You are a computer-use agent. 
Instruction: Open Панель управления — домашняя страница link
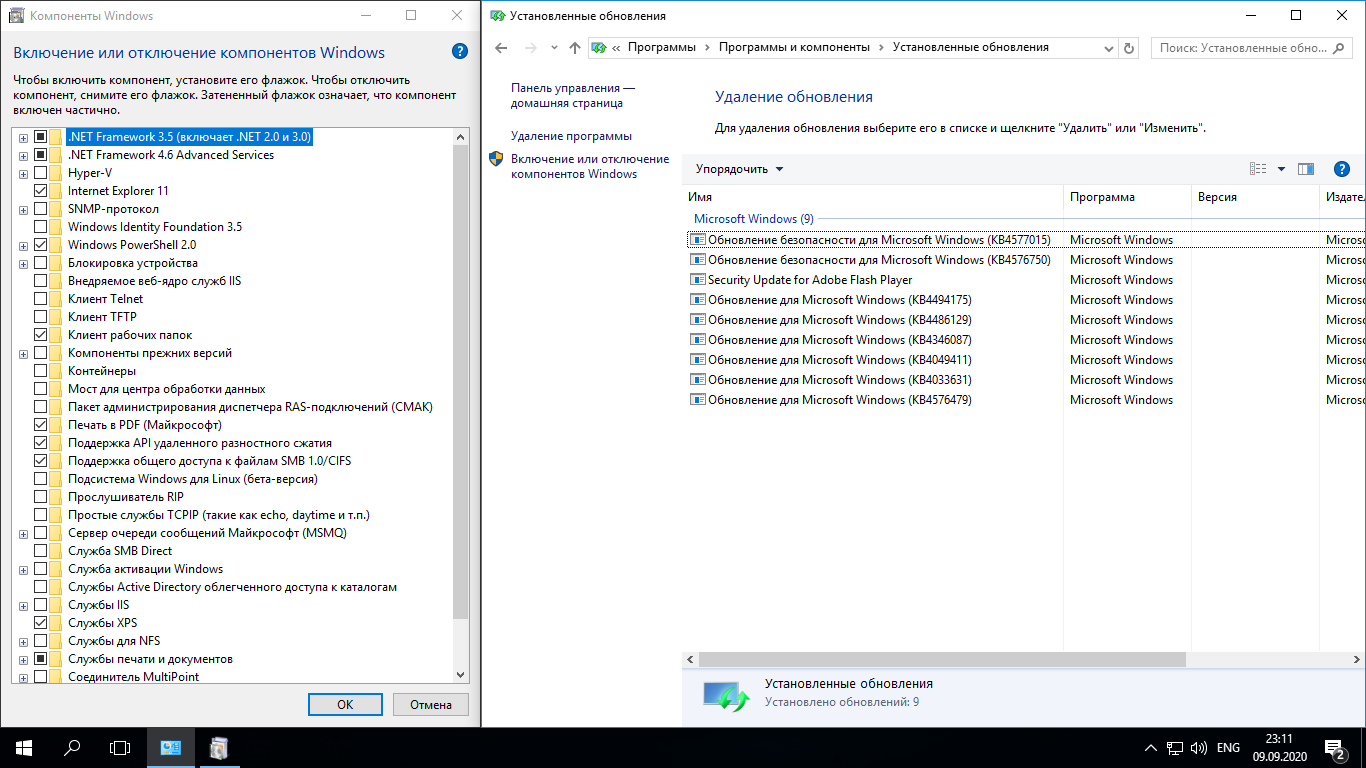pos(573,95)
